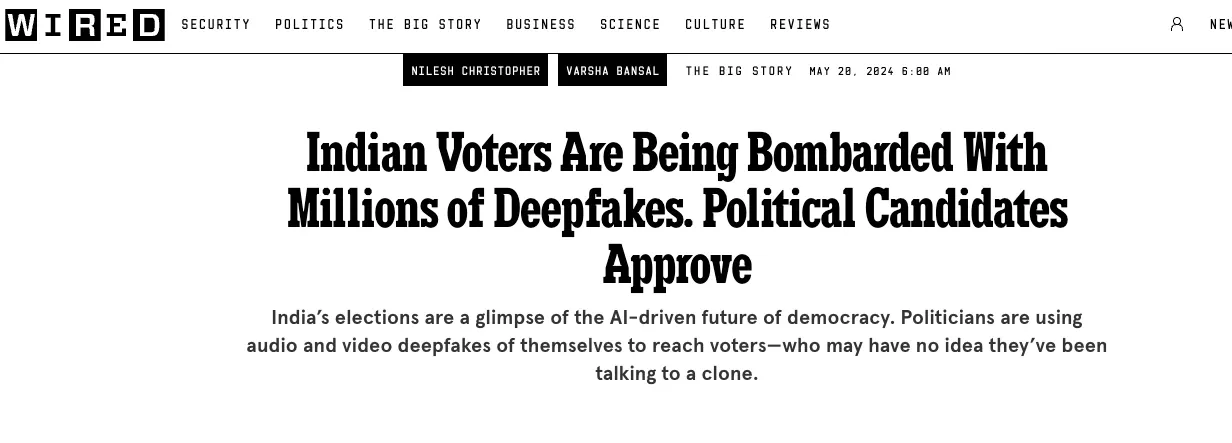
Task: Open the Security section
Action: tap(216, 24)
